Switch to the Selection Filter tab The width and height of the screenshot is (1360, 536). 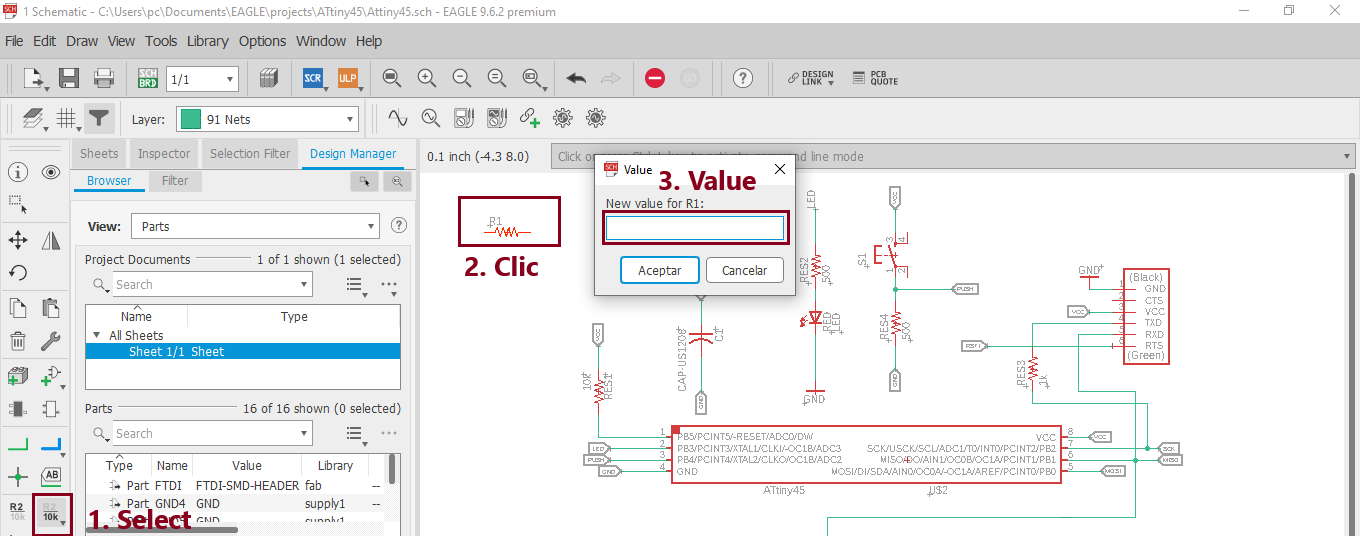[x=250, y=153]
